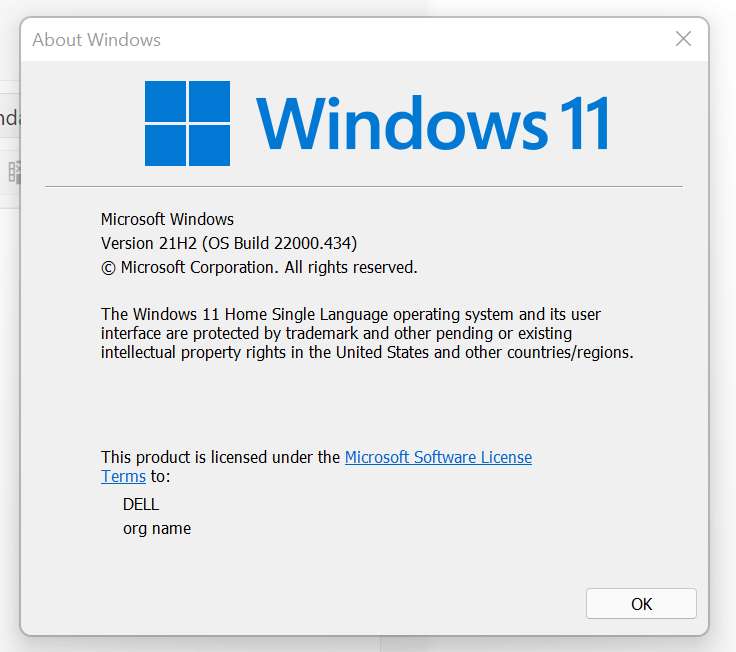Click the Windows 11 wordmark
This screenshot has width=736, height=652.
tap(433, 123)
